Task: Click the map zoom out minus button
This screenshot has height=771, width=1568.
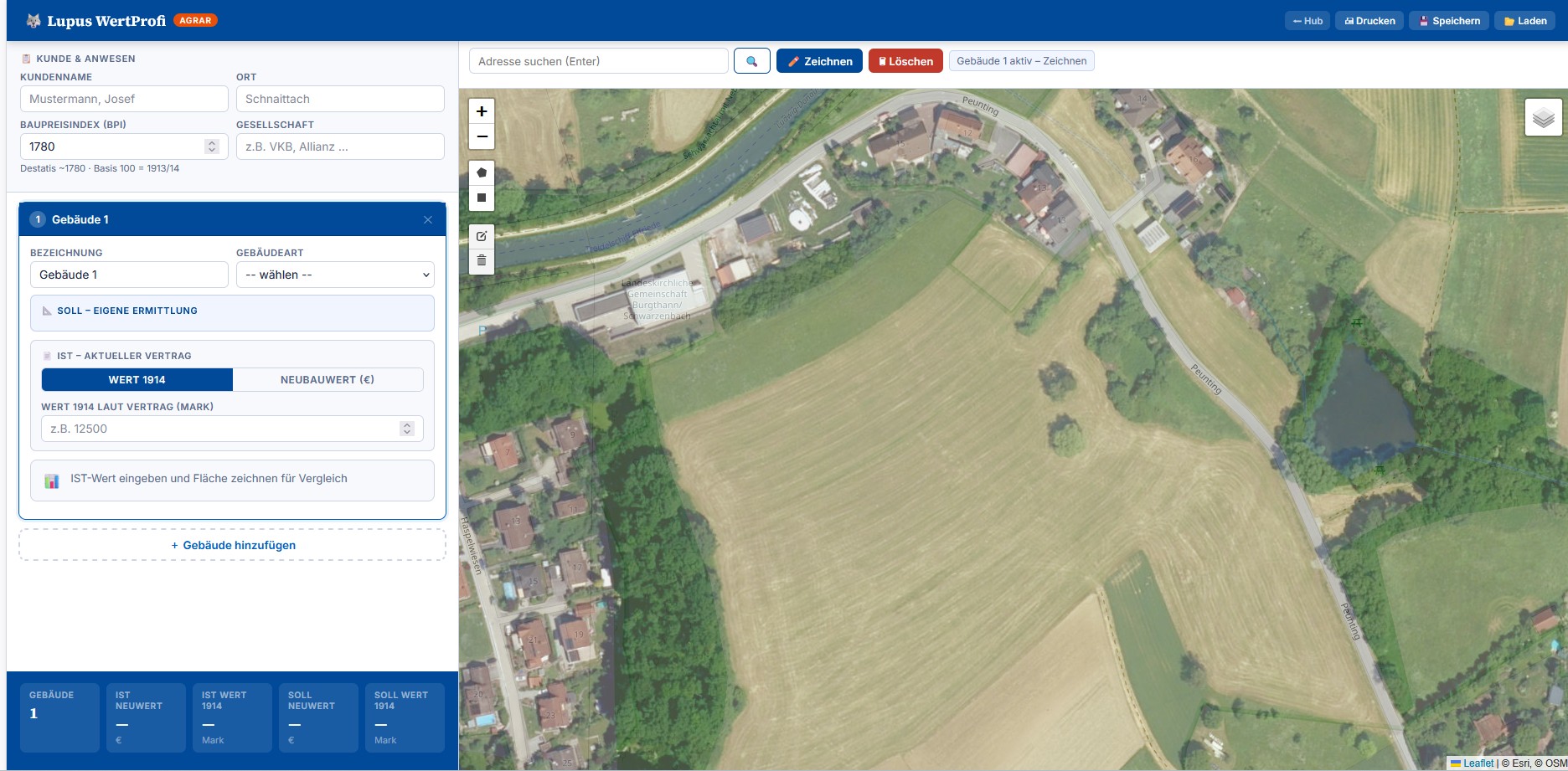Action: tap(482, 136)
